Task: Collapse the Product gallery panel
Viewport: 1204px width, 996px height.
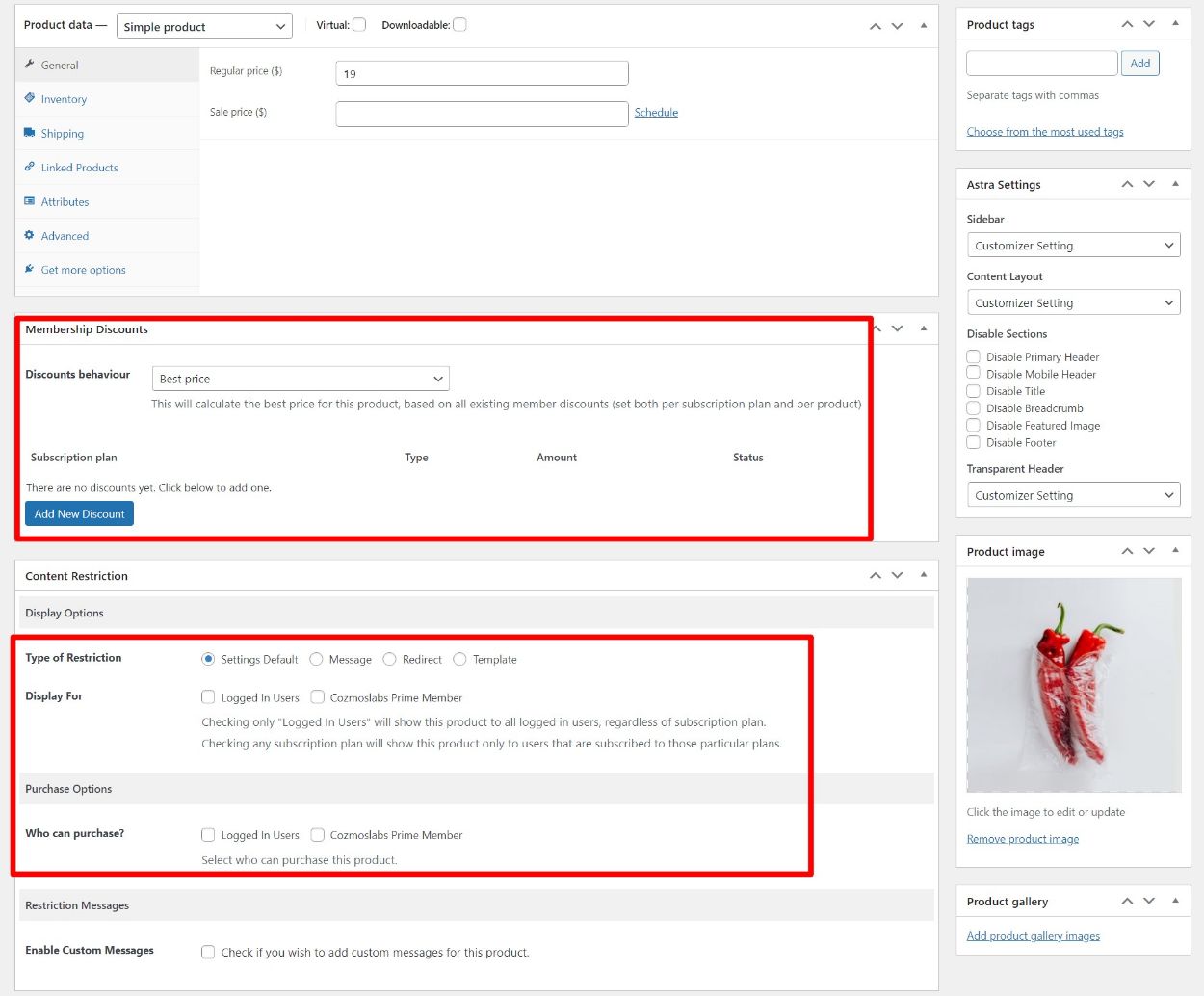Action: (1175, 900)
